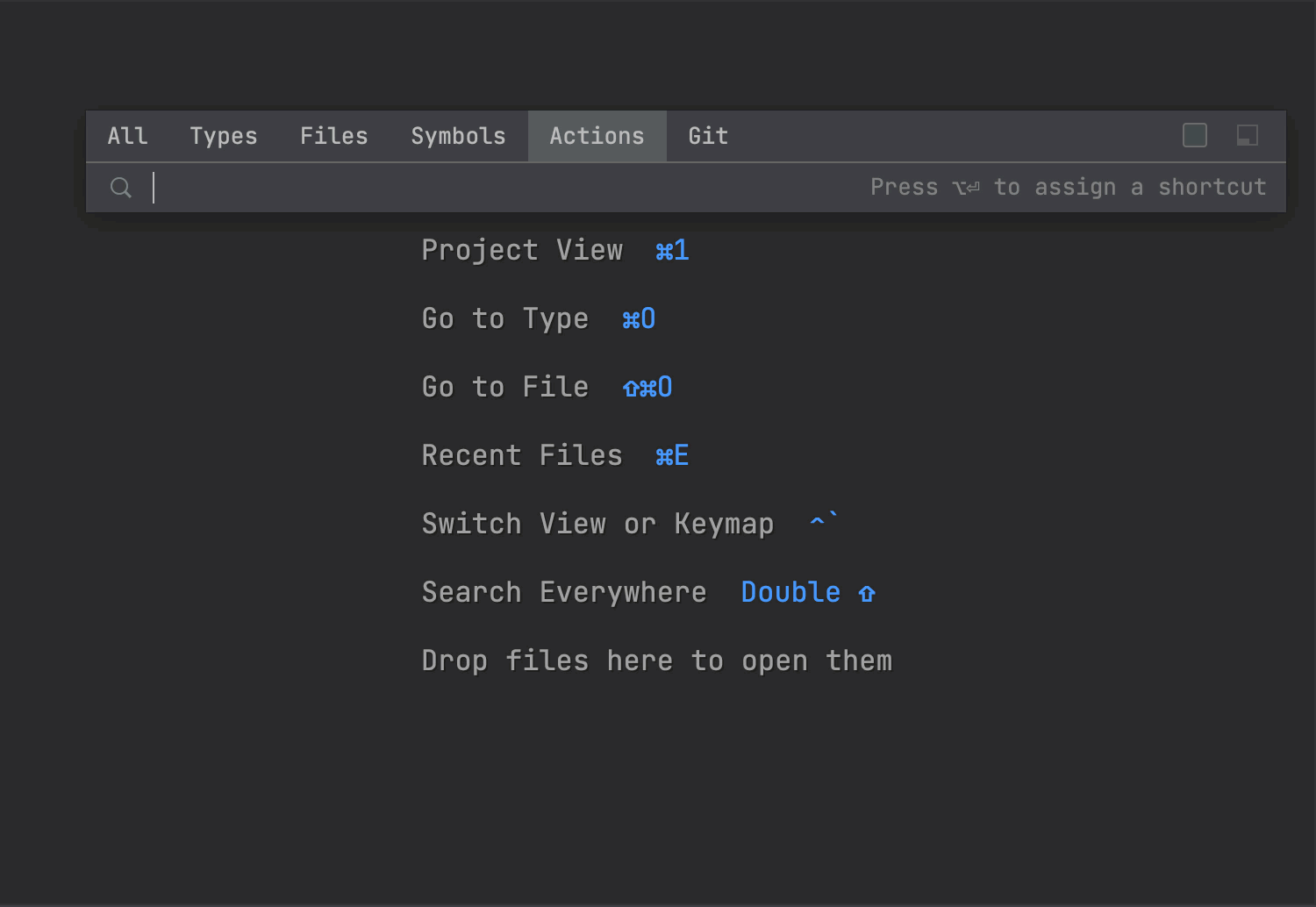Click the Search Everywhere label
This screenshot has width=1316, height=907.
[564, 592]
